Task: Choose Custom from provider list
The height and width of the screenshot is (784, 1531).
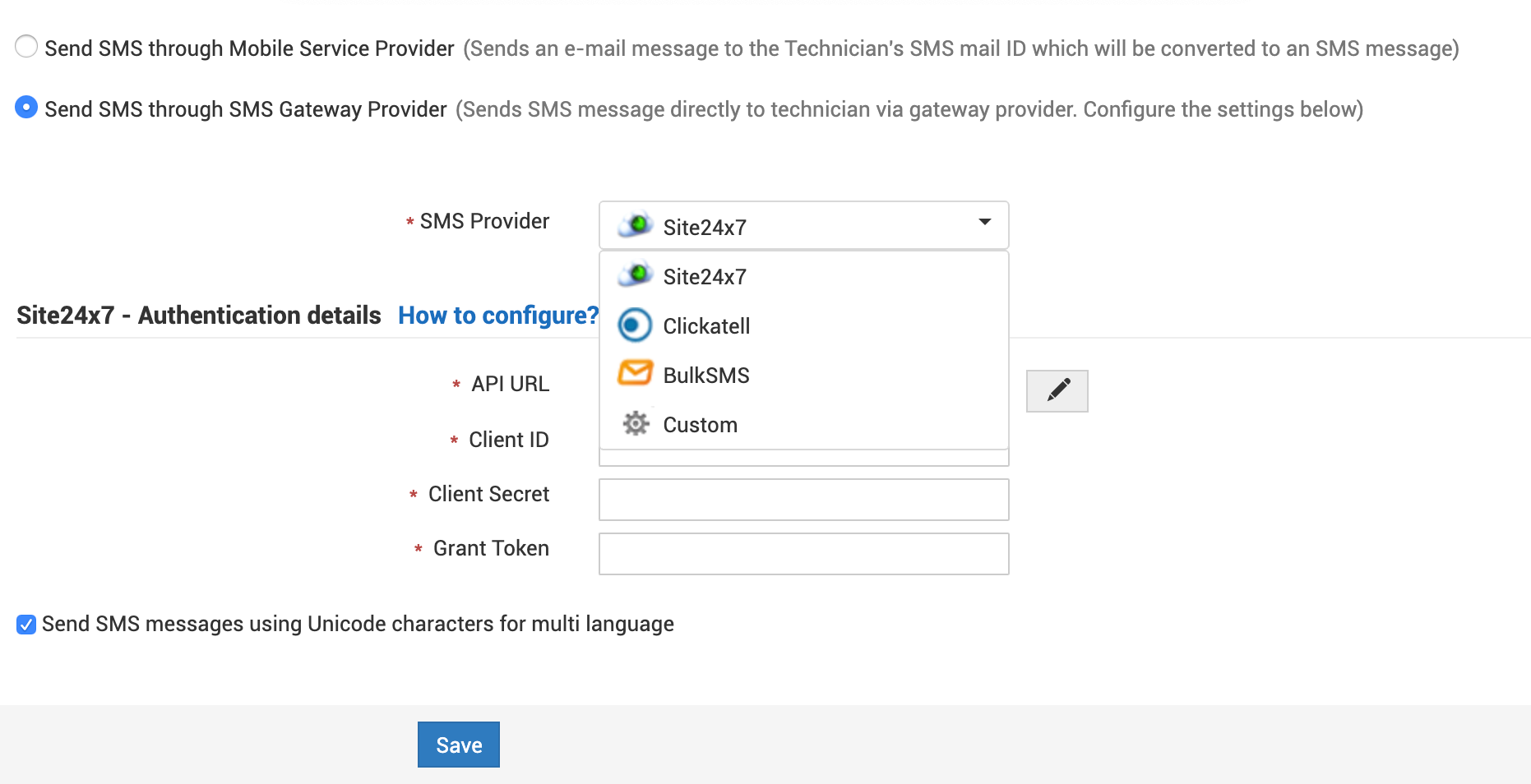Action: (700, 425)
